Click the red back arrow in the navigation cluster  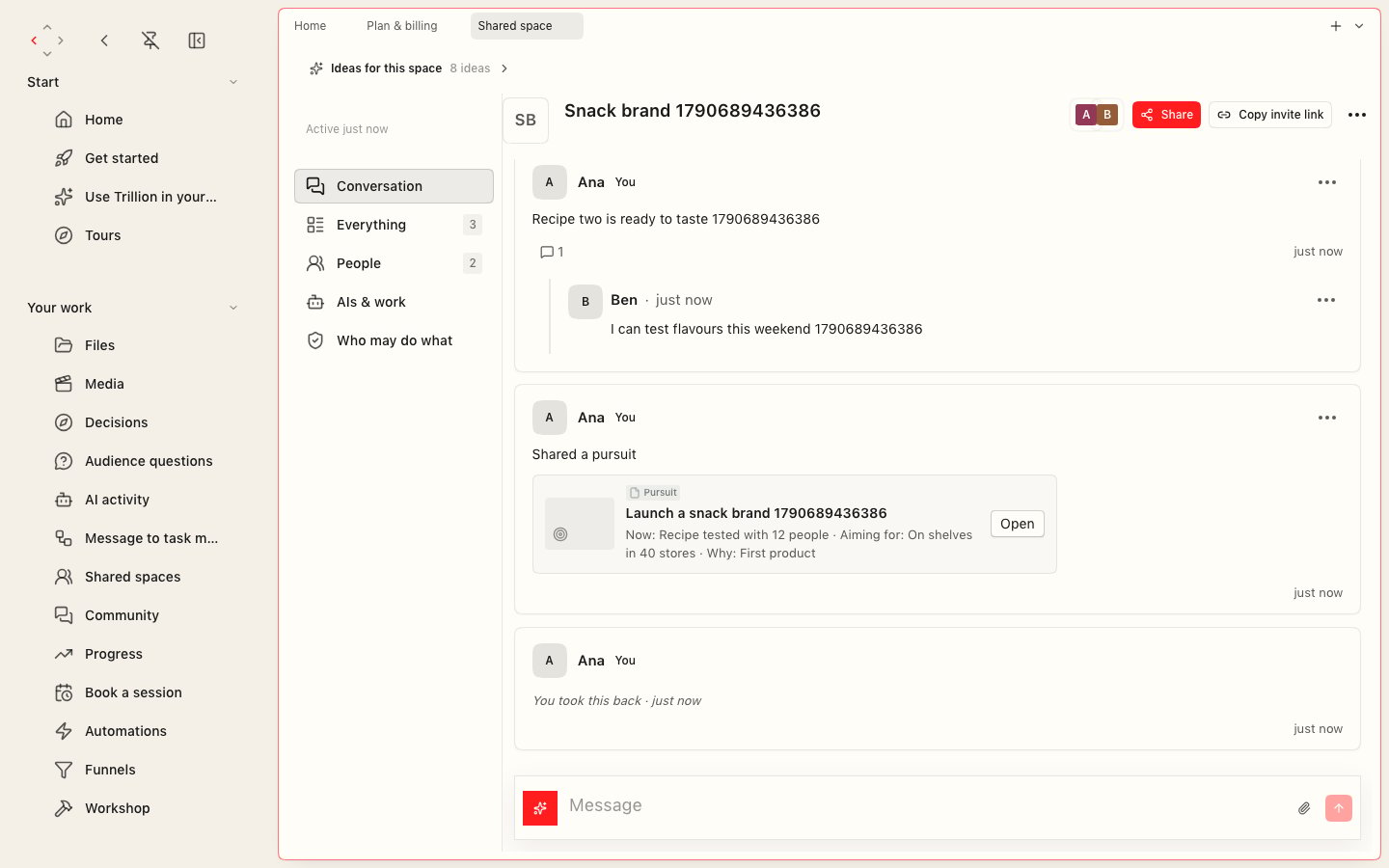(34, 41)
